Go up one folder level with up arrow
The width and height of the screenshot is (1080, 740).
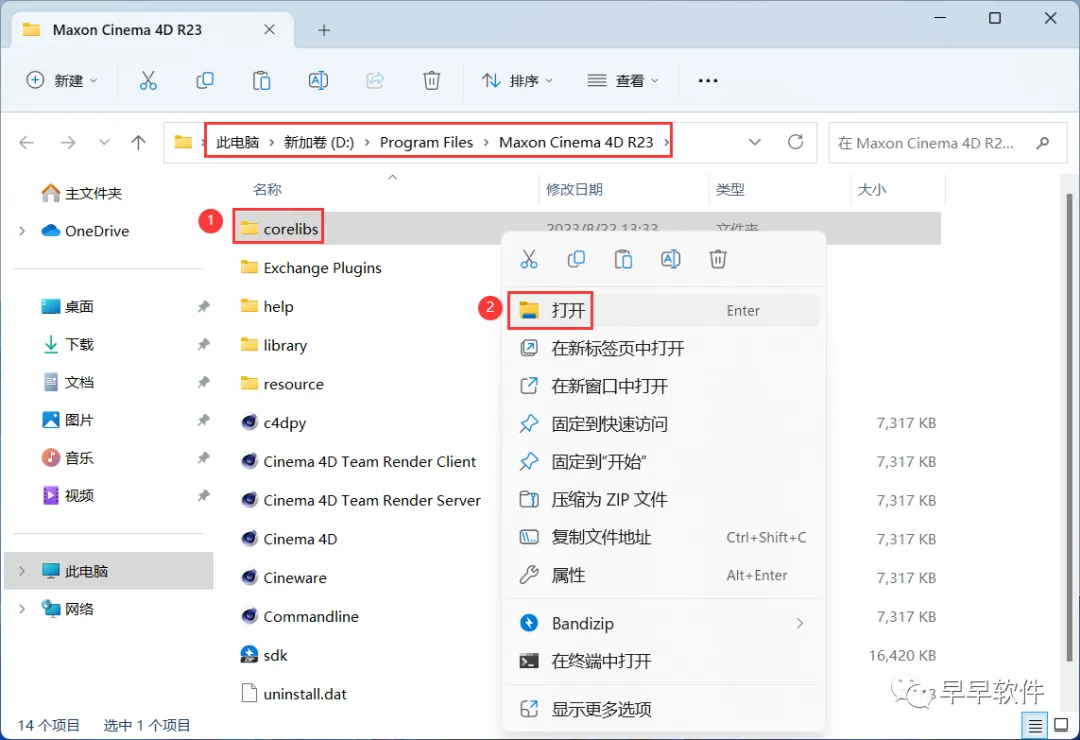click(x=138, y=143)
